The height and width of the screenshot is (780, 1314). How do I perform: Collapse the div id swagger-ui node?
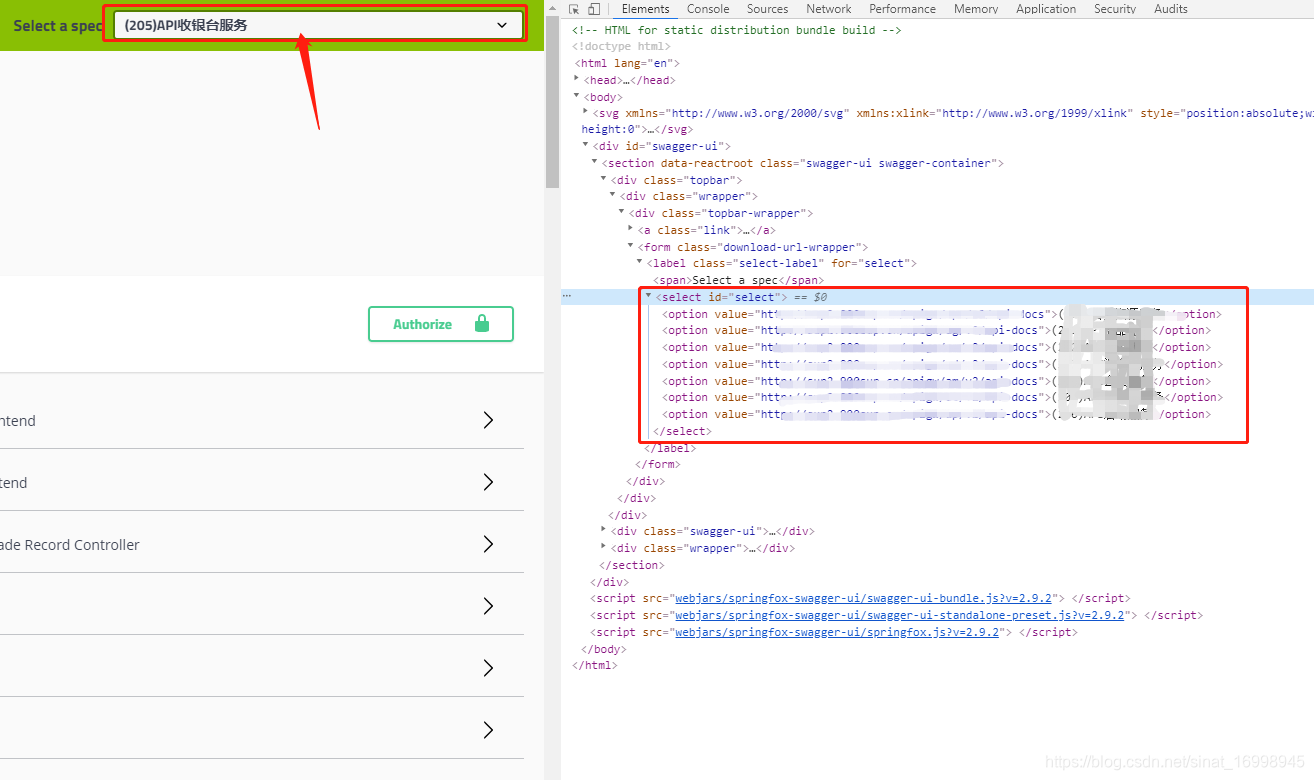[586, 146]
